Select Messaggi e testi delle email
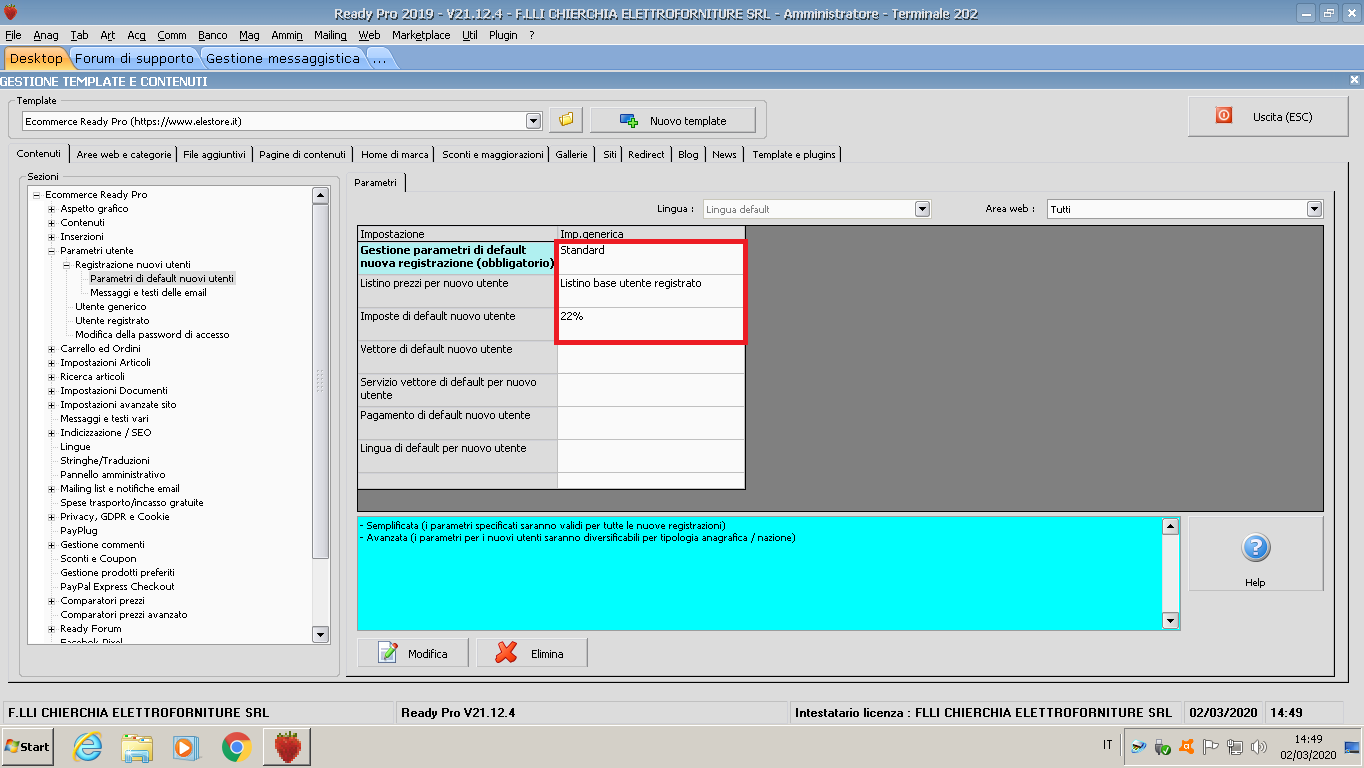This screenshot has width=1364, height=768. (x=148, y=293)
